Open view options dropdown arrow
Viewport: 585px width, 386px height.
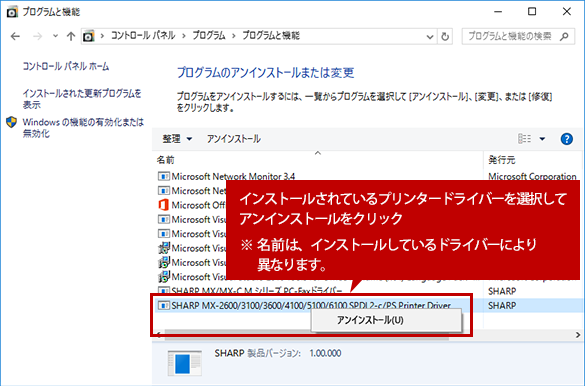(542, 139)
